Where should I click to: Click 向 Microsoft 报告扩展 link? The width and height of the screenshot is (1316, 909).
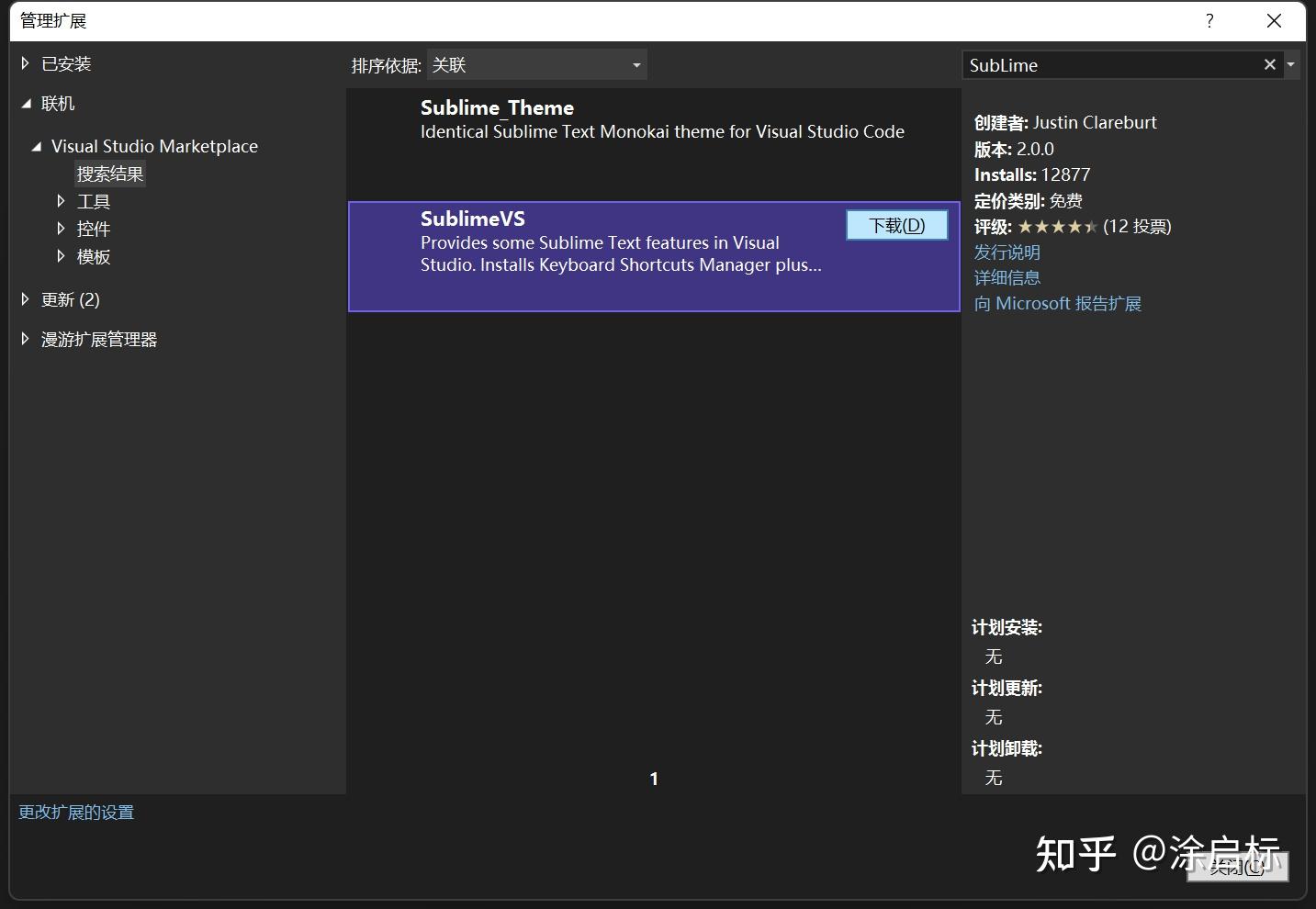1058,303
